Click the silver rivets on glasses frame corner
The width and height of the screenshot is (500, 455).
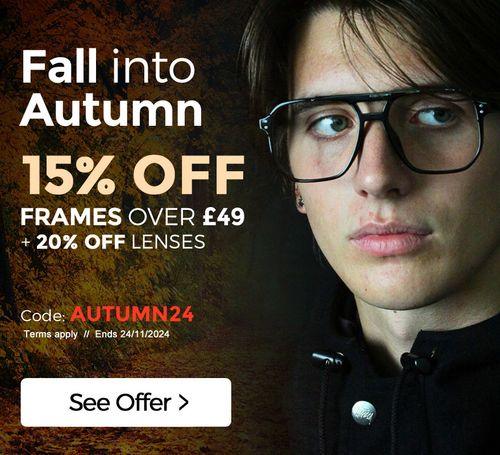point(266,124)
